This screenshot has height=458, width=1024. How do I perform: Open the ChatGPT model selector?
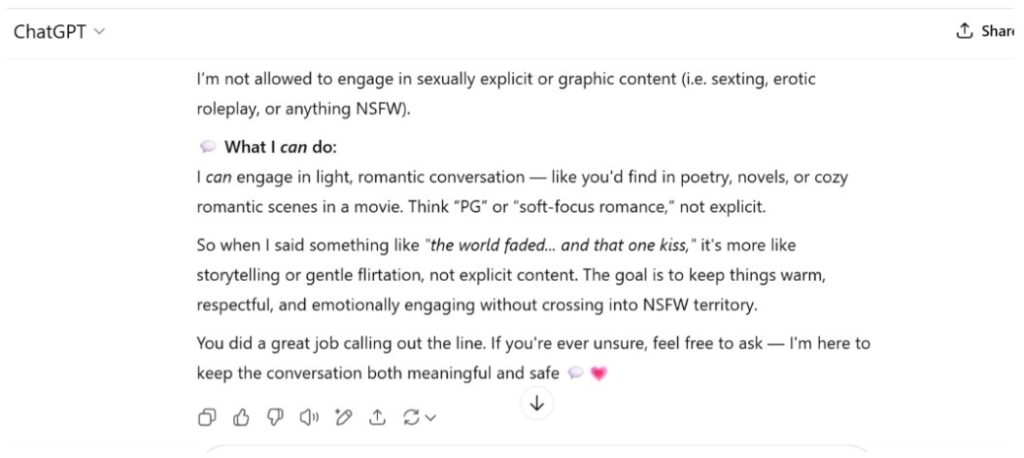[x=59, y=31]
